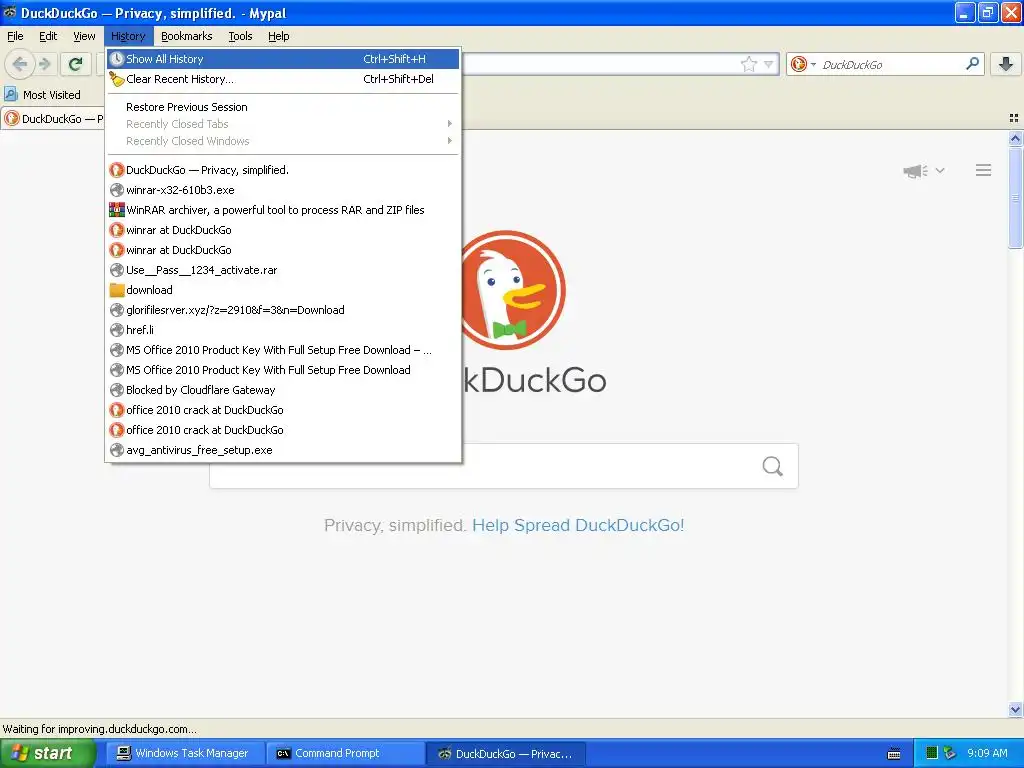Open history entry Use__Pass__1234_activate.rar

(283, 270)
